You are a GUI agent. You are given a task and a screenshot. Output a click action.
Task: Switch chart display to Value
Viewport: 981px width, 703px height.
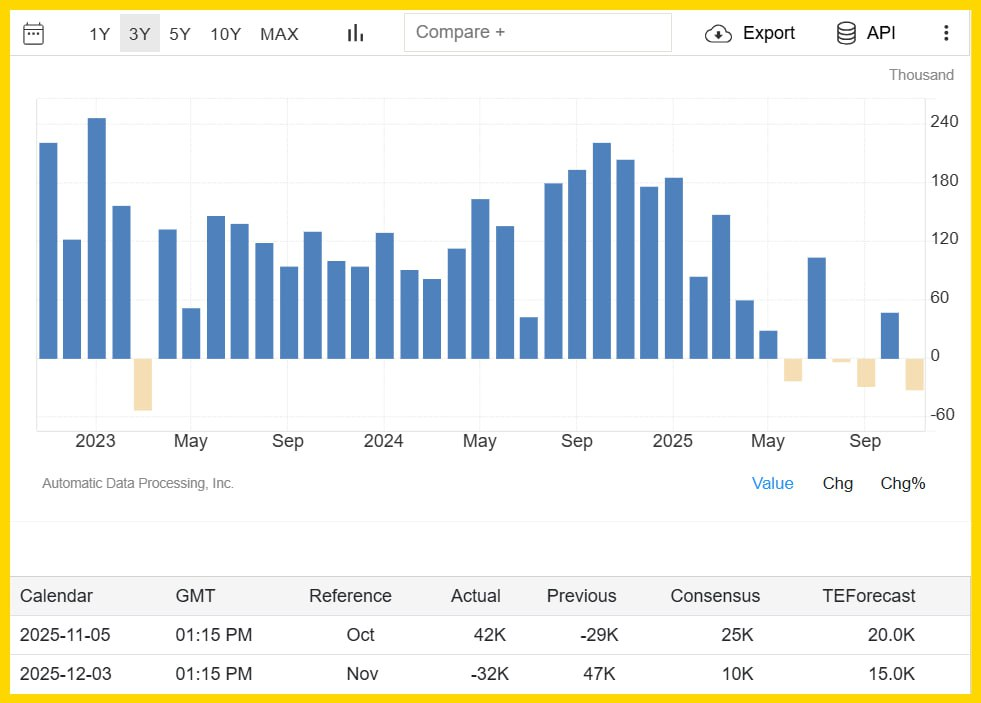click(772, 483)
